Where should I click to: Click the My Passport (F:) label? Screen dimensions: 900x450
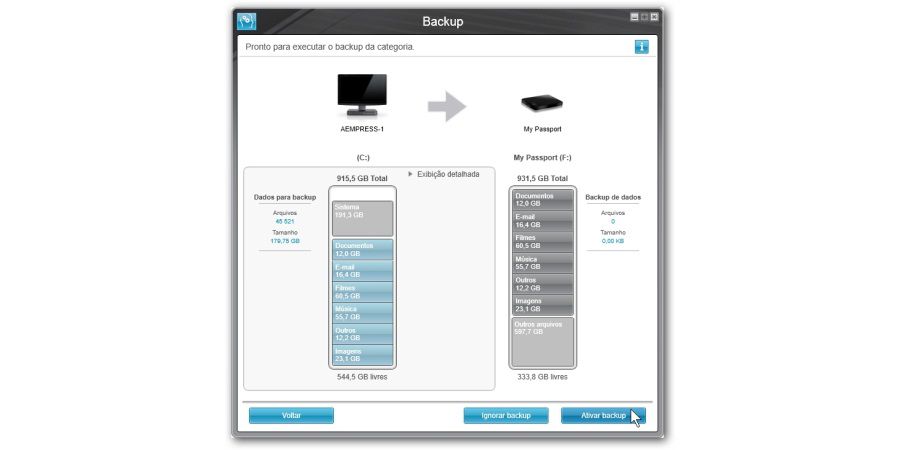pyautogui.click(x=542, y=157)
